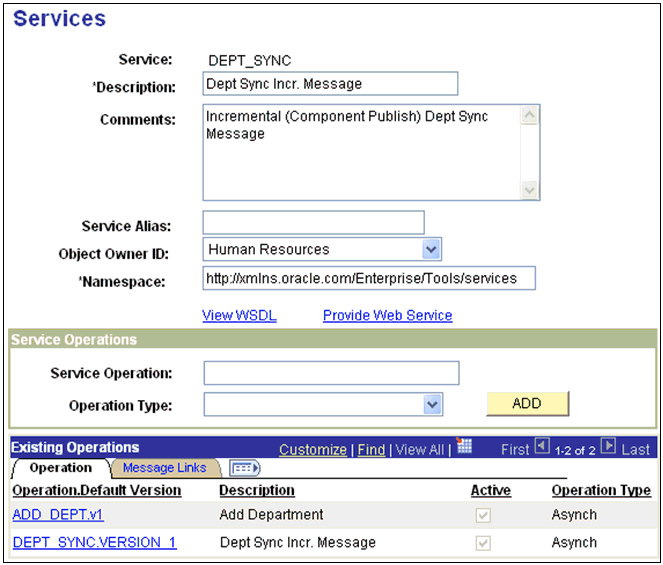
Task: Click the Provide Web Service link
Action: [387, 315]
